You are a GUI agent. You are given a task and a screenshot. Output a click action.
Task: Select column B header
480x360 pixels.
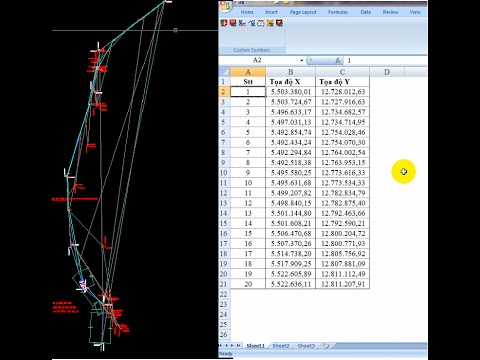point(290,72)
